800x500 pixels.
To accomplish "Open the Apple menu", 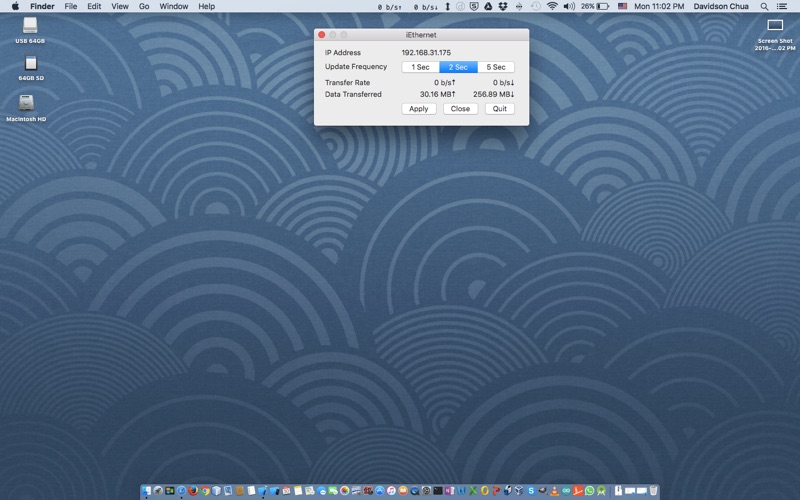I will [x=14, y=6].
